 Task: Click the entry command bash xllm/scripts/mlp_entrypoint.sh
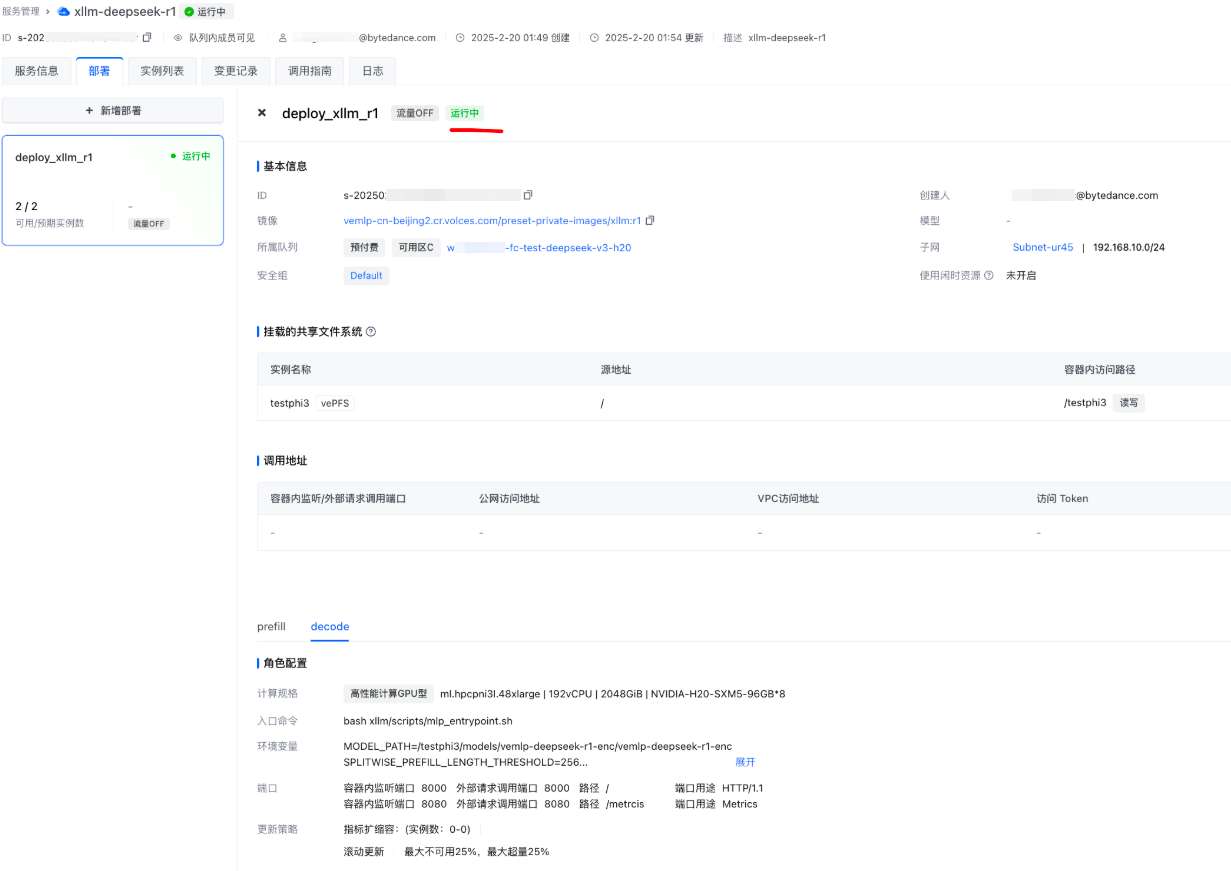click(428, 721)
